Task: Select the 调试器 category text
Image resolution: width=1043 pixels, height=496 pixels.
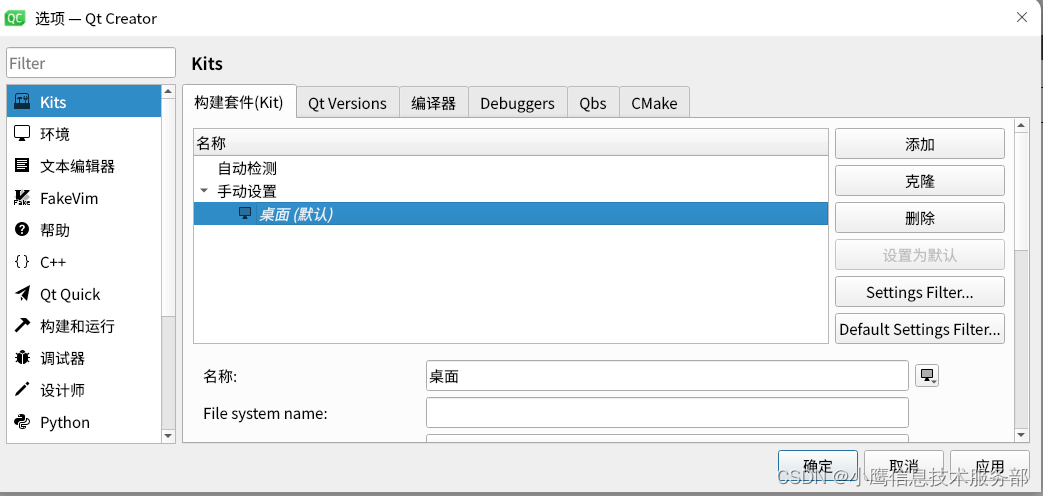Action: tap(63, 358)
